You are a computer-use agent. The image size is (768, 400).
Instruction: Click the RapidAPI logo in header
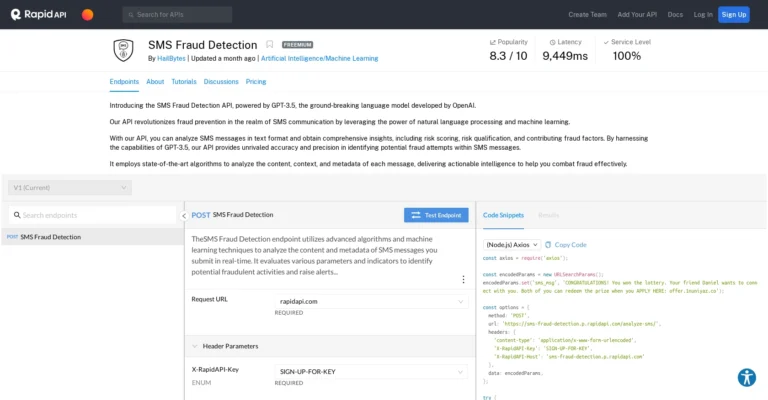tap(40, 14)
